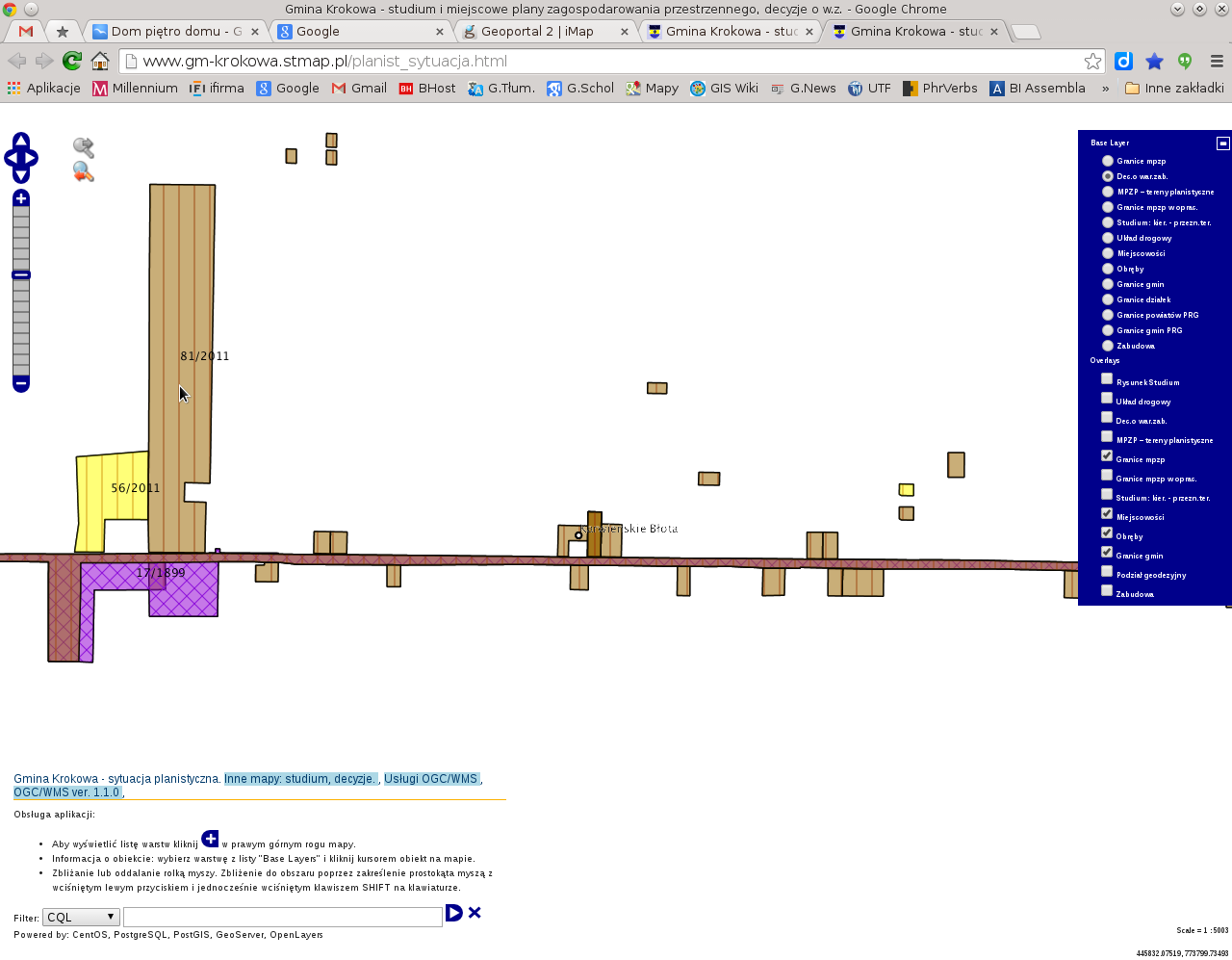Image resolution: width=1232 pixels, height=960 pixels.
Task: Switch to the Google tab
Action: tap(359, 32)
